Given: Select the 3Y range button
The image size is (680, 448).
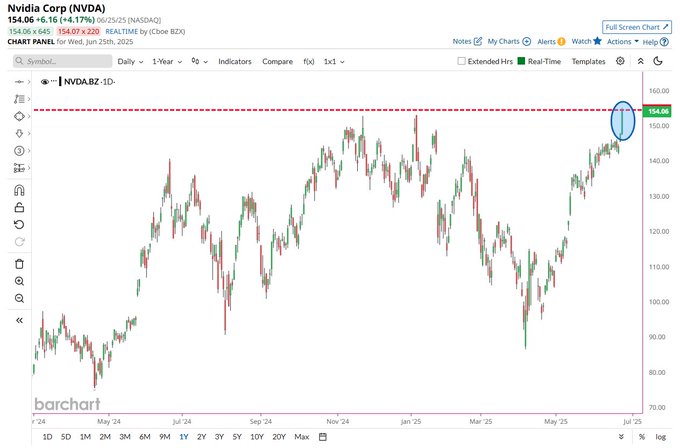Looking at the screenshot, I should tap(219, 437).
